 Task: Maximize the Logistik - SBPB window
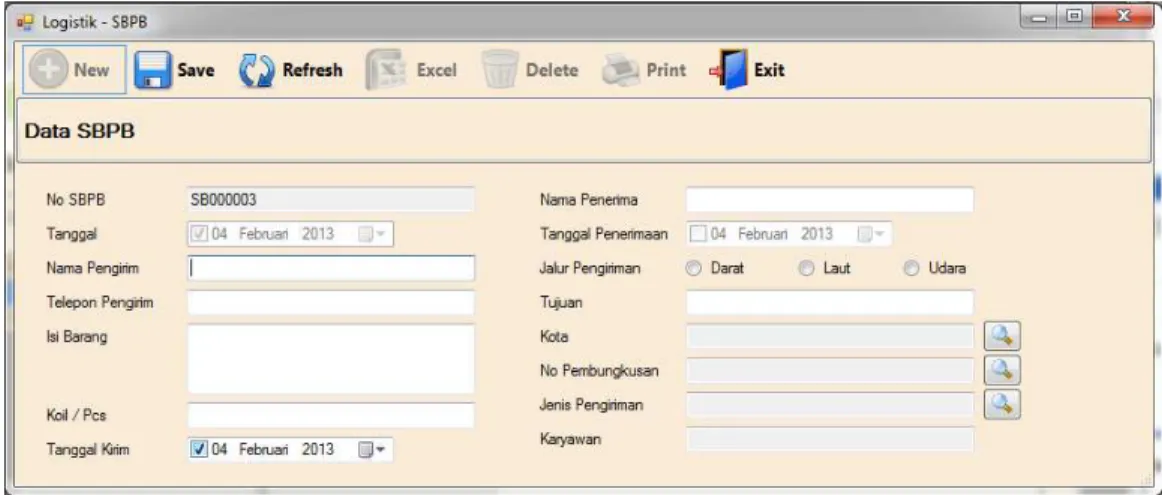(x=1075, y=16)
